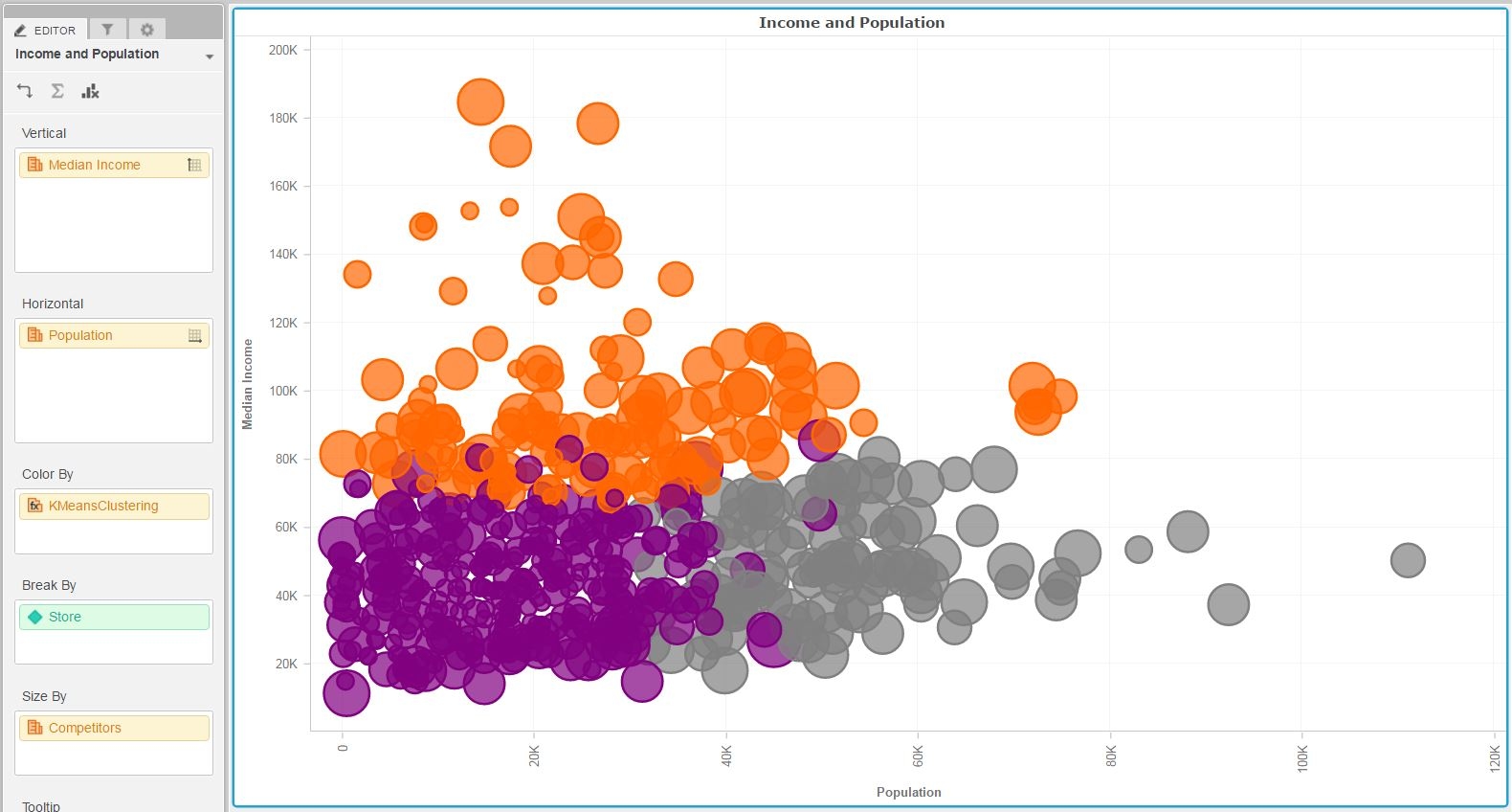Switch to the EDITOR tab

click(x=46, y=30)
